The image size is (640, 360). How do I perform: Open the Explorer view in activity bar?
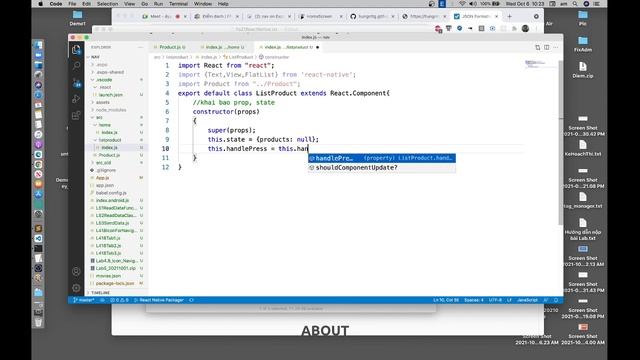(x=76, y=50)
